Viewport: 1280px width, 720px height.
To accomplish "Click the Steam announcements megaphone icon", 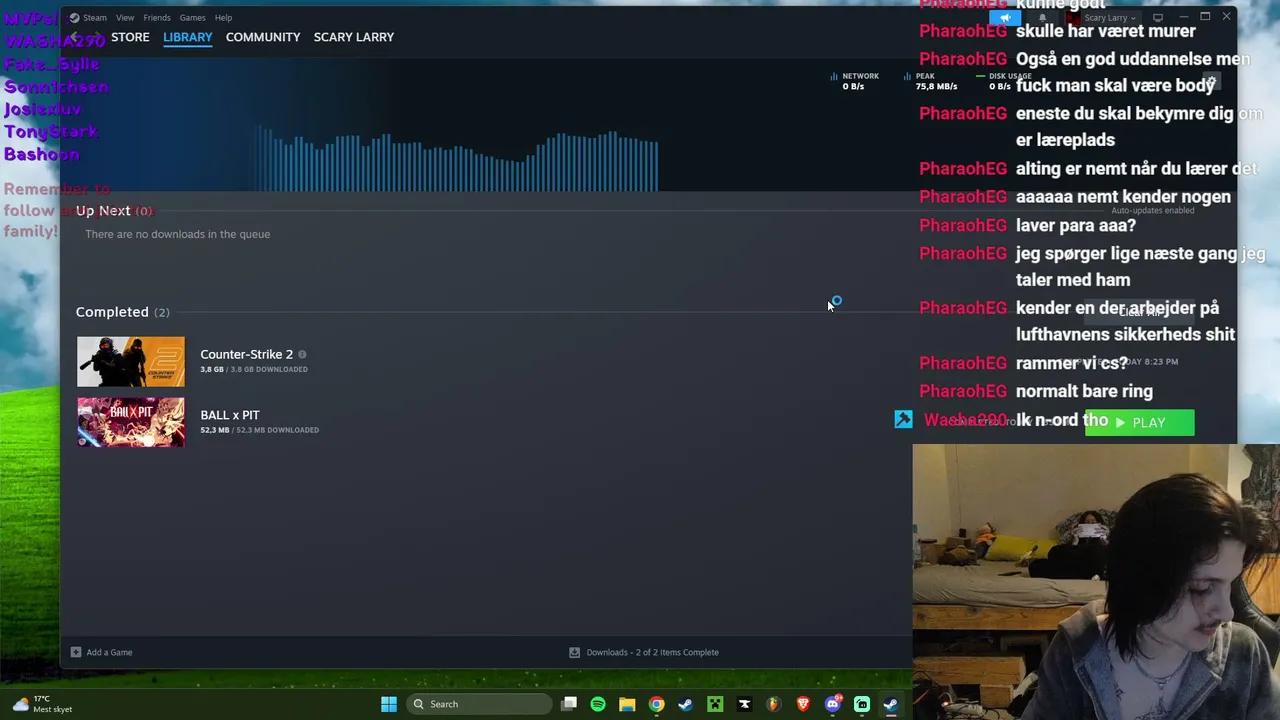I will click(1006, 17).
